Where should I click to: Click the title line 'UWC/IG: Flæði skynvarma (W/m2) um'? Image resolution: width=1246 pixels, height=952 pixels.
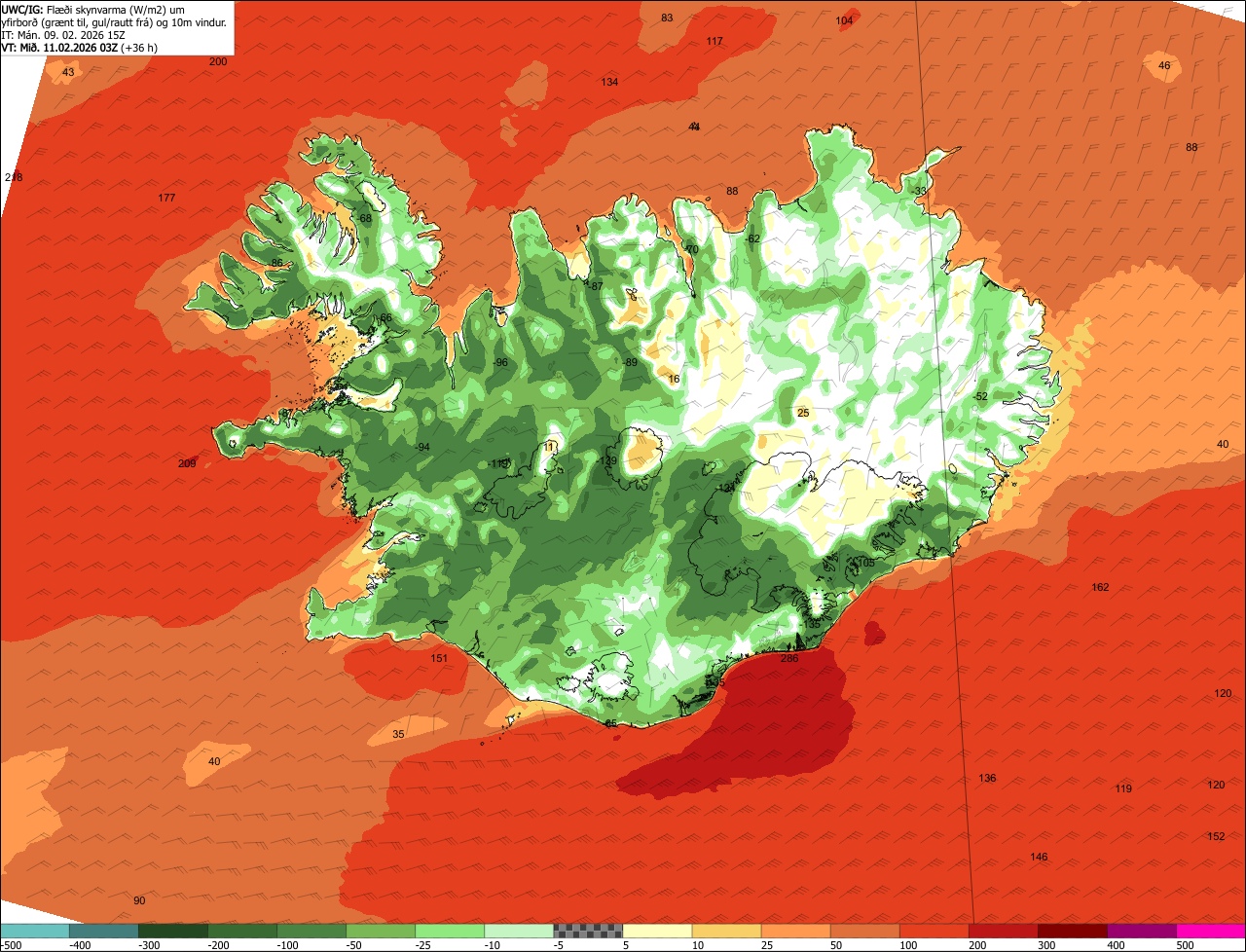92,9
